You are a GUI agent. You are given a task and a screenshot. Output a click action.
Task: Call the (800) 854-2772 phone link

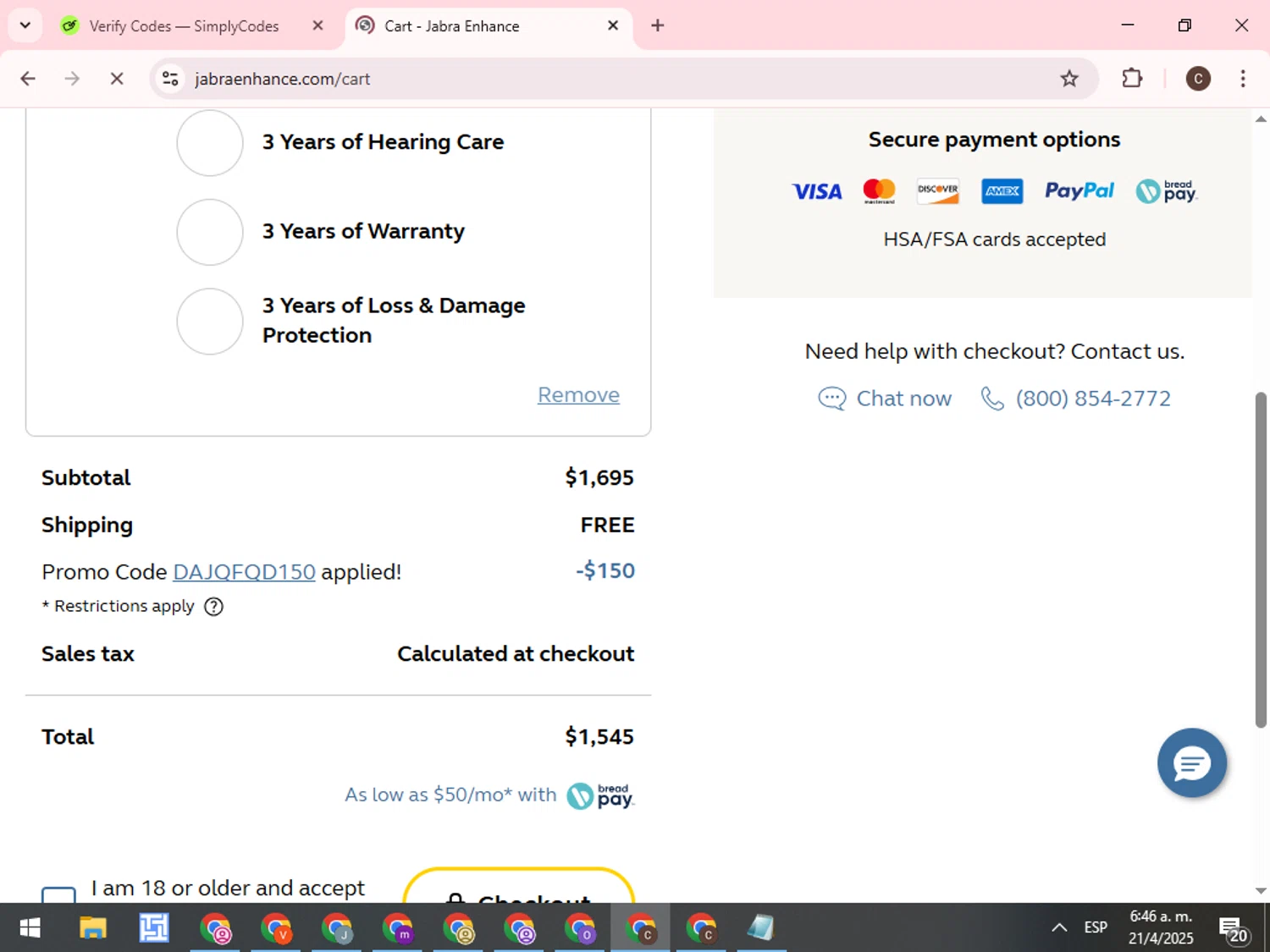click(1093, 399)
